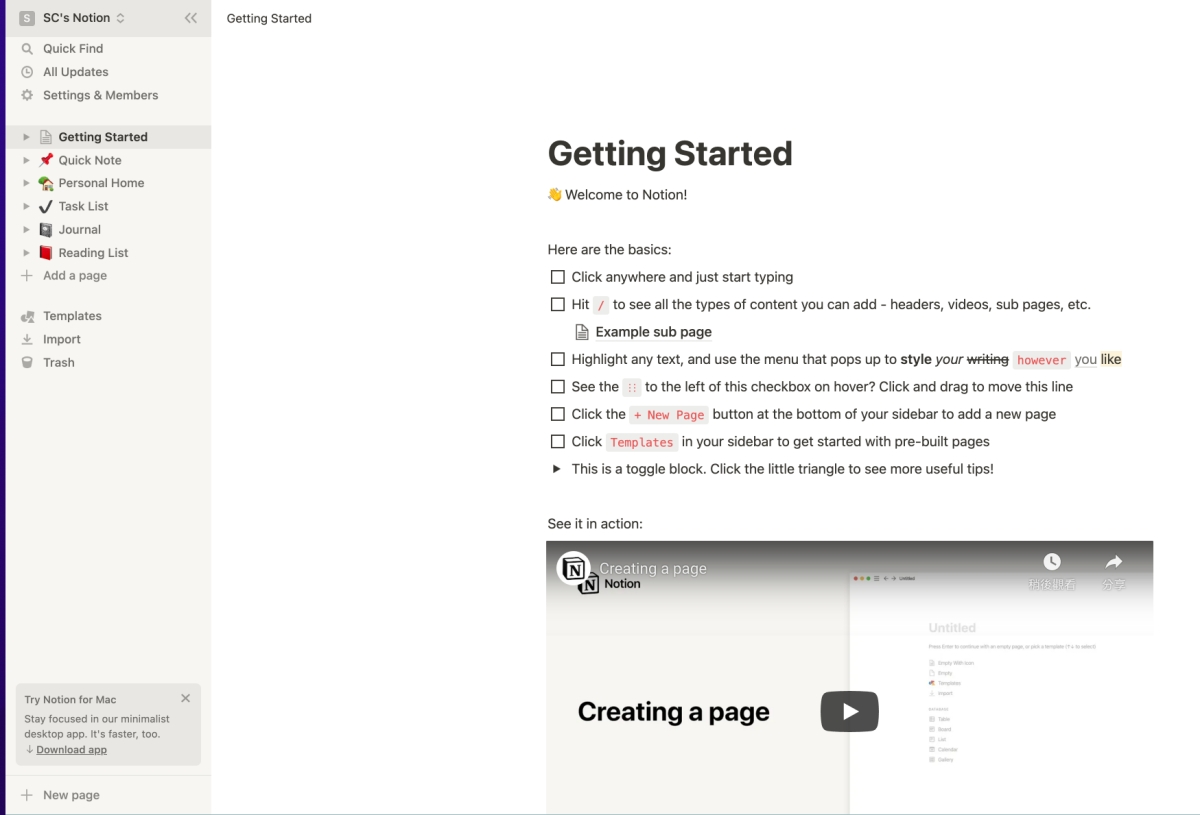Check 'Click anywhere and just start typing'
The width and height of the screenshot is (1200, 815).
click(558, 277)
